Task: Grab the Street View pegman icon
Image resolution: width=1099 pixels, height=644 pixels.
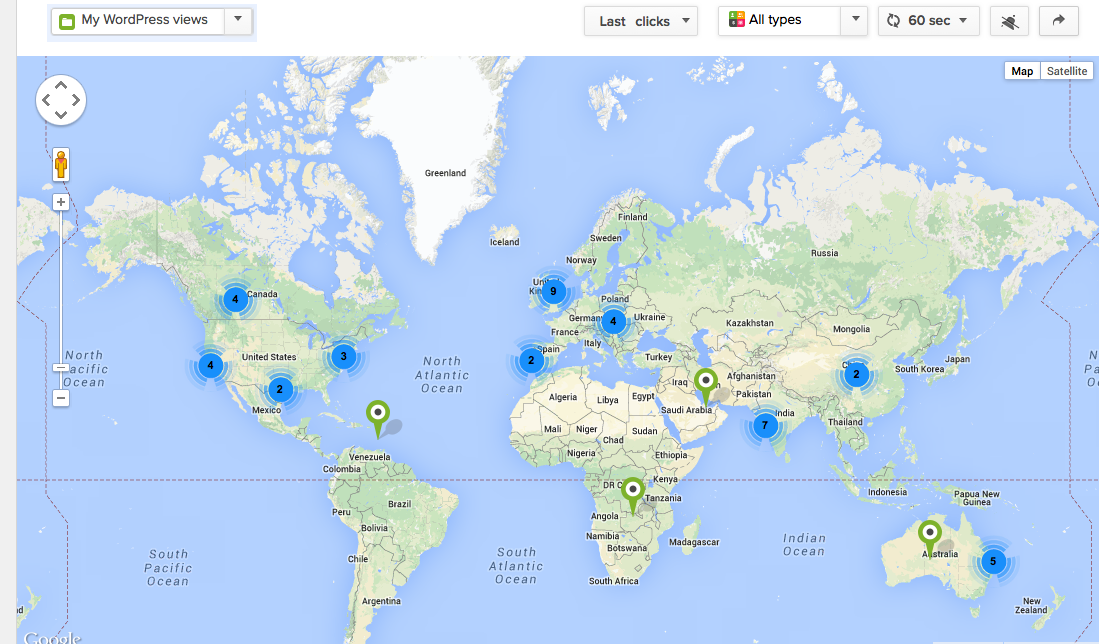Action: 61,165
